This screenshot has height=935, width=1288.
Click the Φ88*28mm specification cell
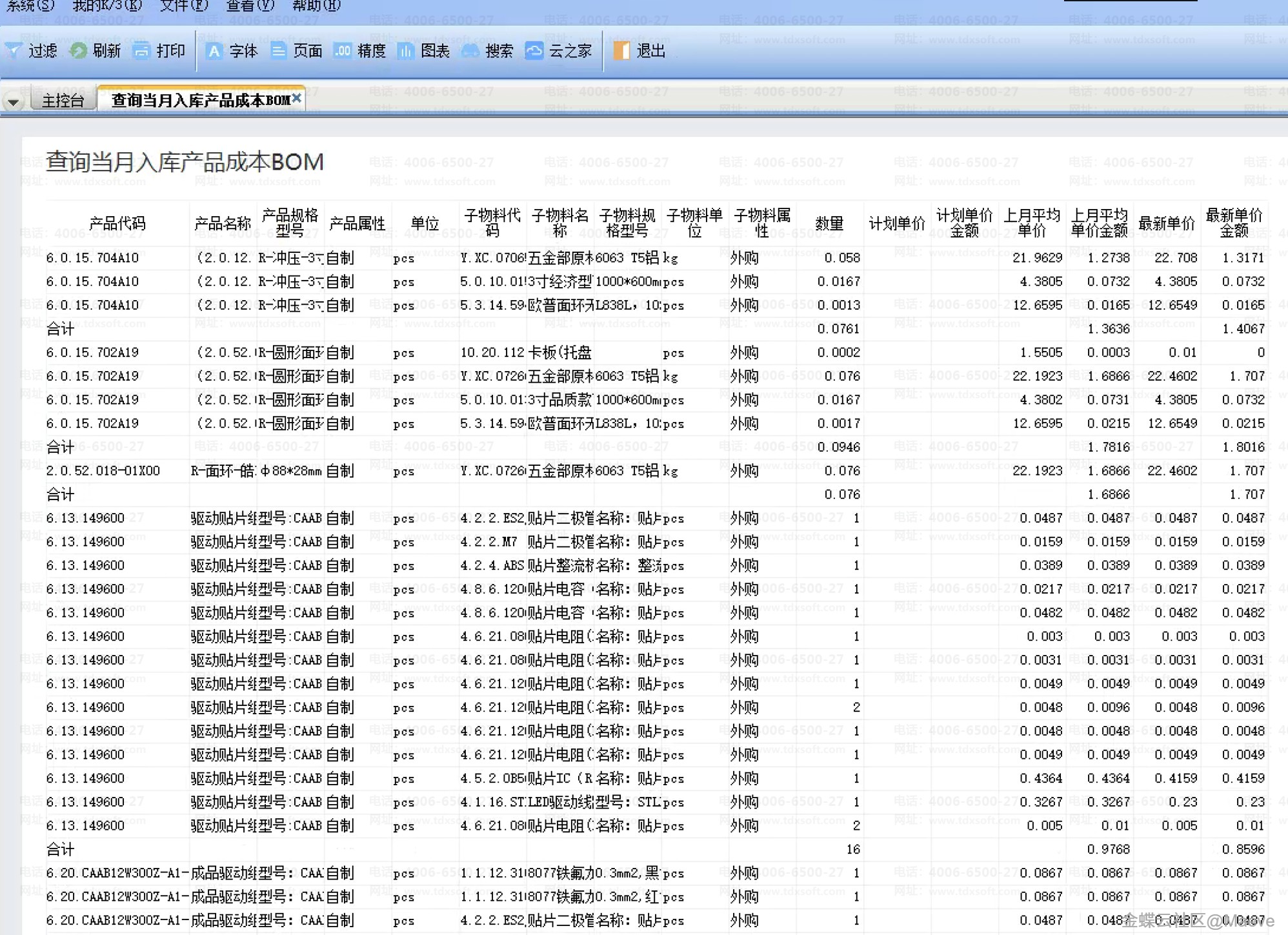pos(290,470)
